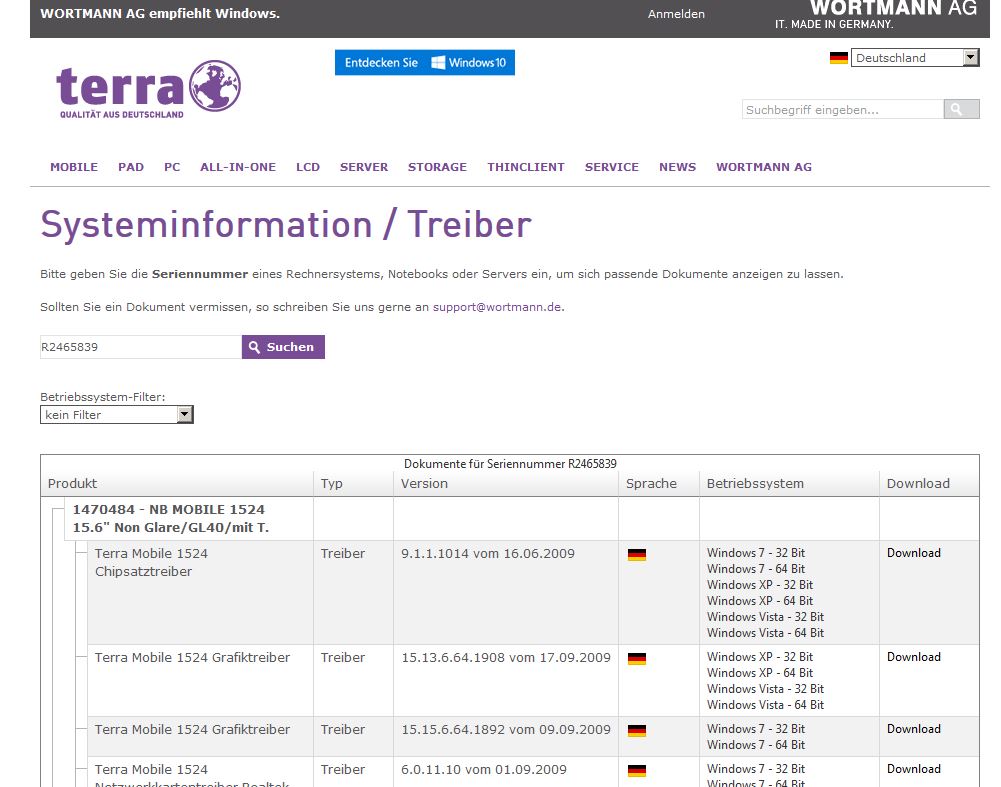Open the ALL-IN-ONE menu
The width and height of the screenshot is (1001, 787).
238,167
